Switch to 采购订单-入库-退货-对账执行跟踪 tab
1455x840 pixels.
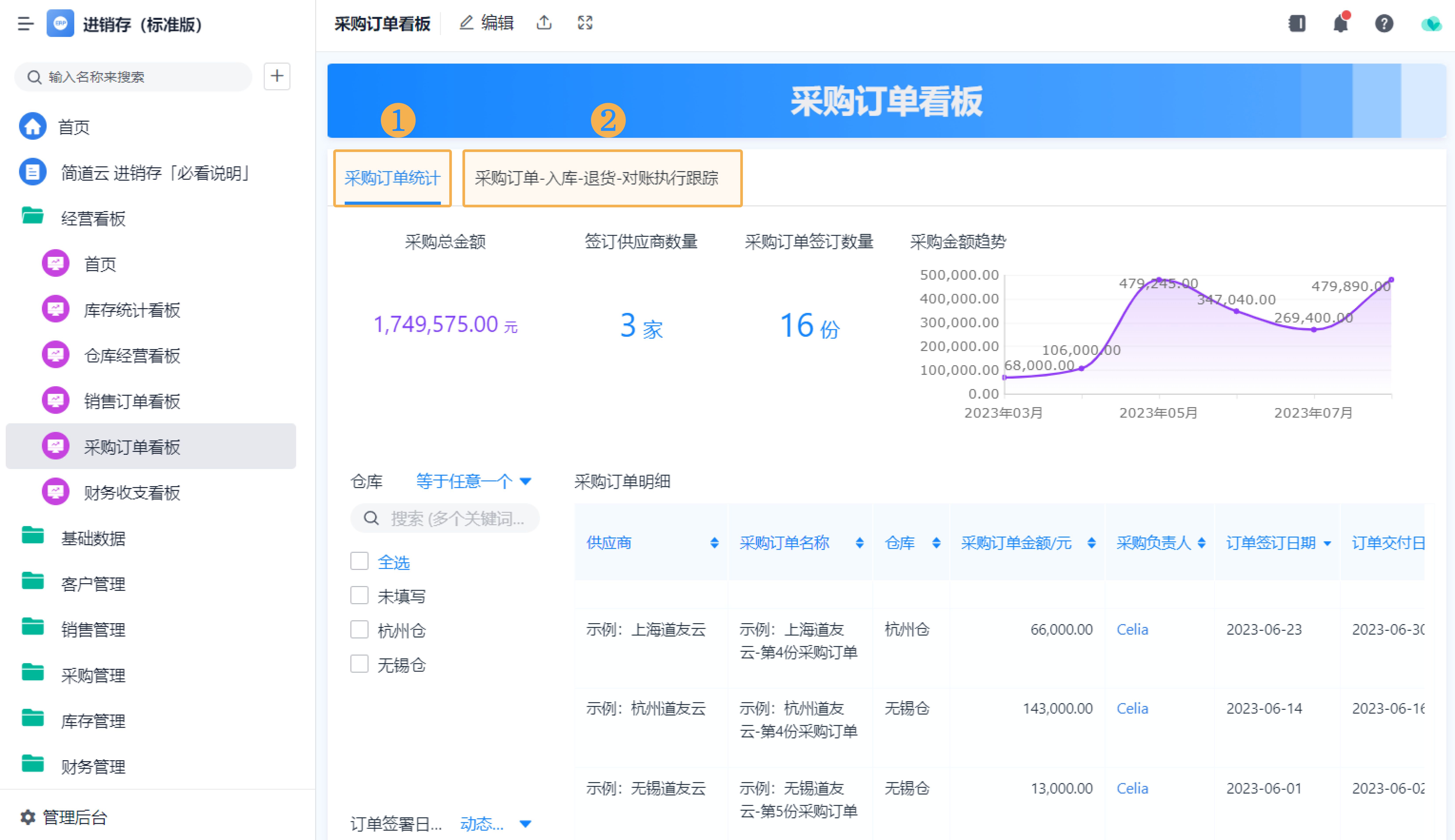click(x=596, y=178)
